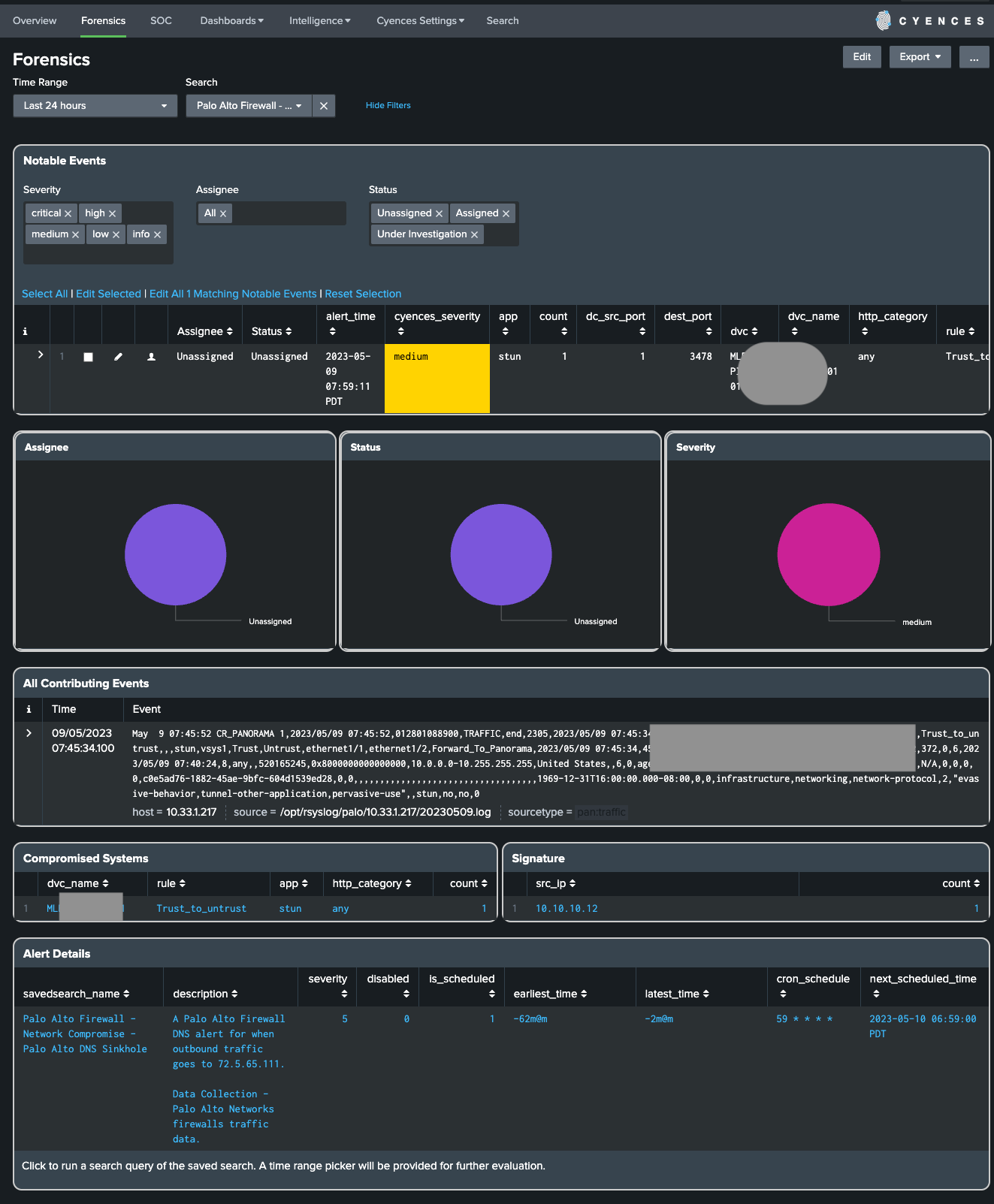Click the Trust_to_untrust rule link
The image size is (994, 1204).
pos(201,909)
